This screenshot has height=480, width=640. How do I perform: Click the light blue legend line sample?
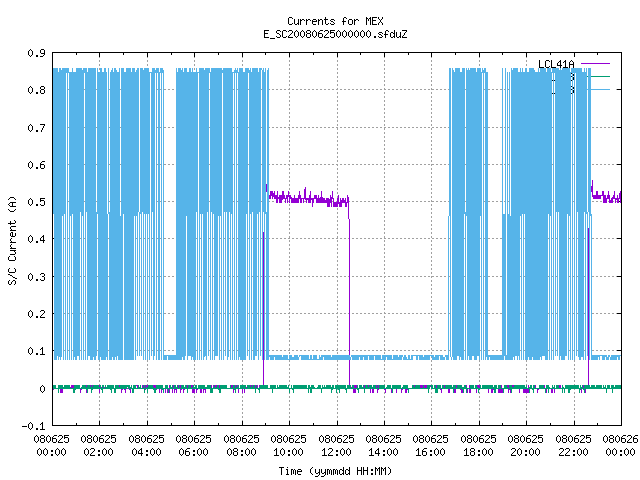point(600,89)
